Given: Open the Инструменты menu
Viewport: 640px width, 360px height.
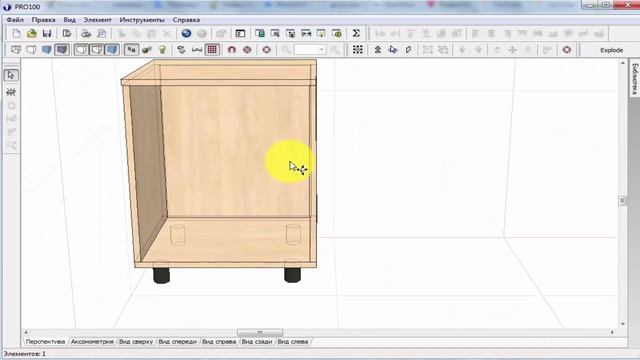Looking at the screenshot, I should click(142, 20).
